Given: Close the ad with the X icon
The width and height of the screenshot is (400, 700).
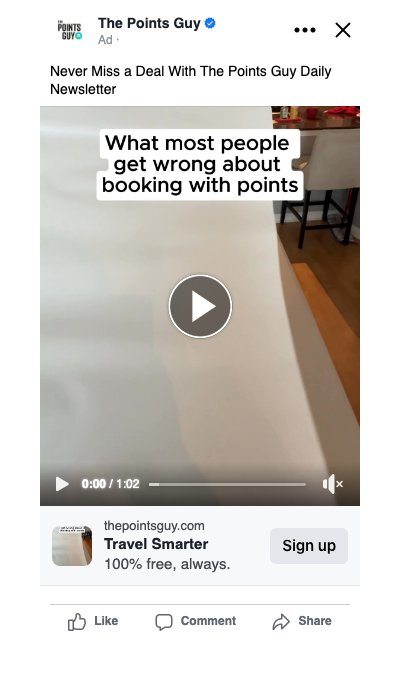Looking at the screenshot, I should (343, 30).
